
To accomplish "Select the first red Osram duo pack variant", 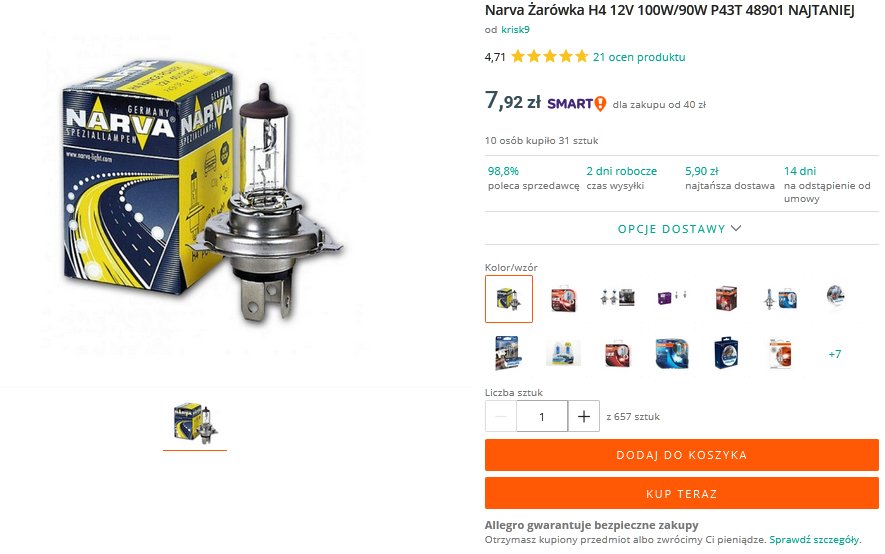I will pyautogui.click(x=563, y=298).
